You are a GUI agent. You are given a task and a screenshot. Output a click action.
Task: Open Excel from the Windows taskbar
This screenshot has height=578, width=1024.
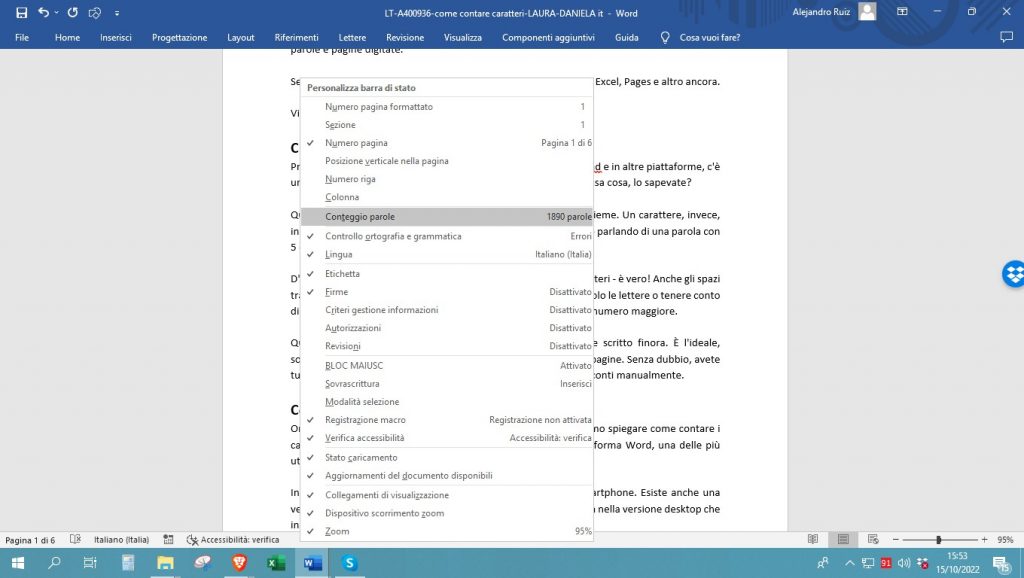click(x=275, y=563)
